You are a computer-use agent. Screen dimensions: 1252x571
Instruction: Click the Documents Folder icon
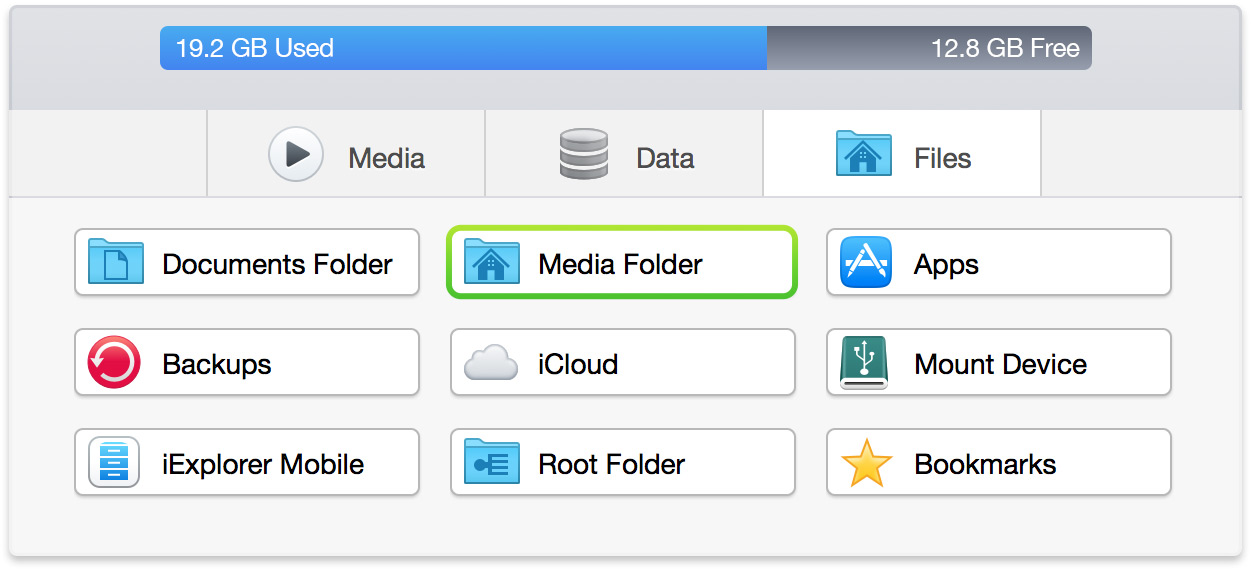point(115,263)
